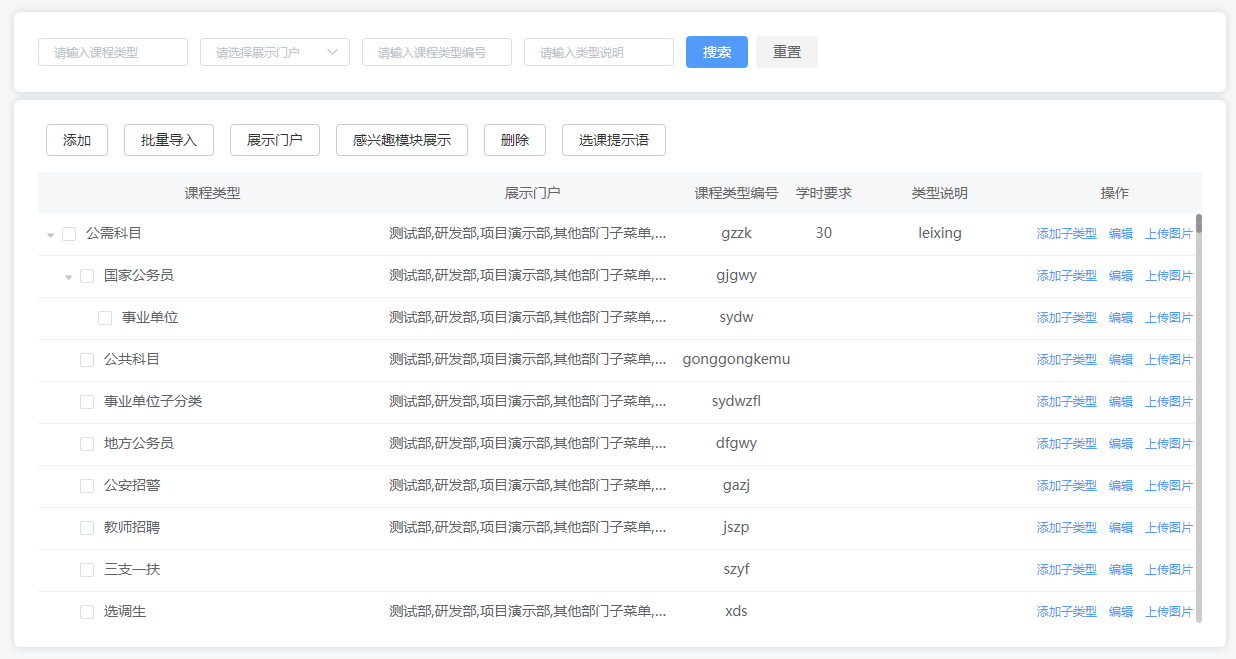Click 编辑 in the 教师招聘 row
1236x659 pixels.
(1121, 528)
